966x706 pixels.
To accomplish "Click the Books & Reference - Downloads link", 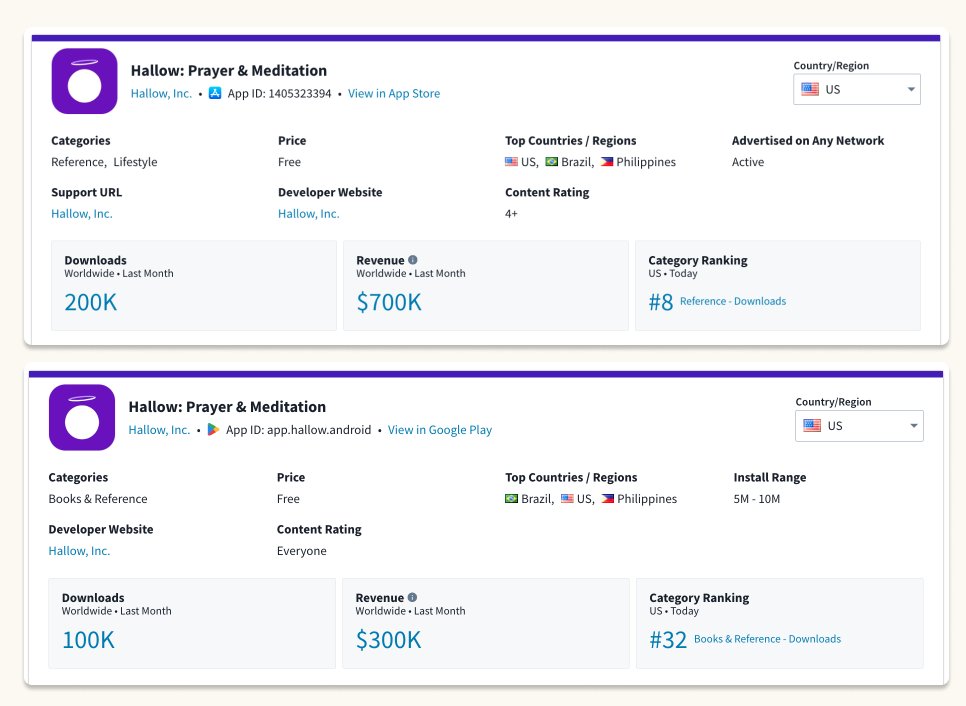I will (767, 639).
